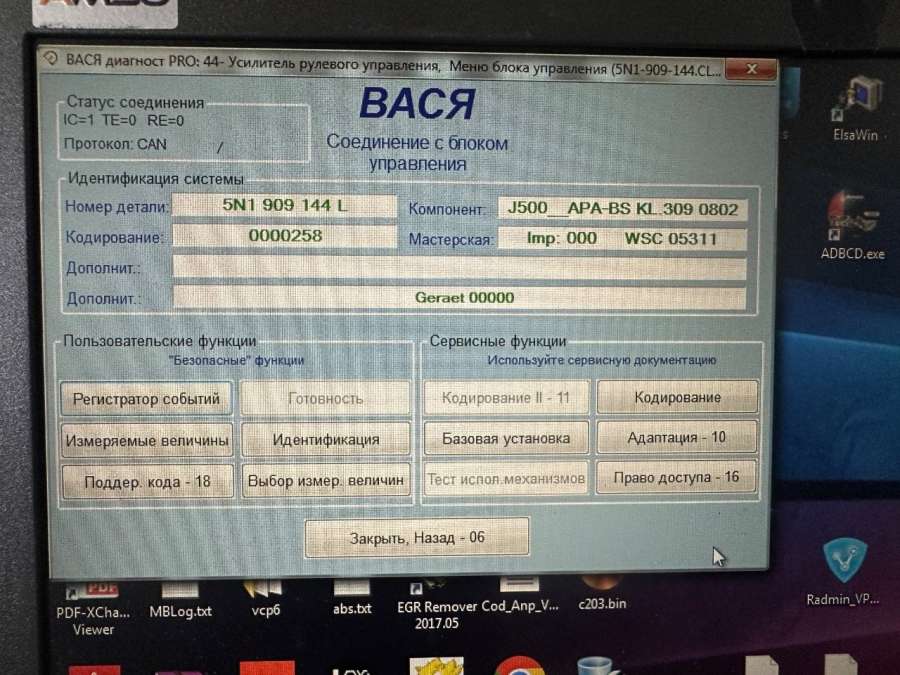Click the greyed Тест испол.механизмов button
Viewport: 900px width, 675px height.
pos(506,479)
